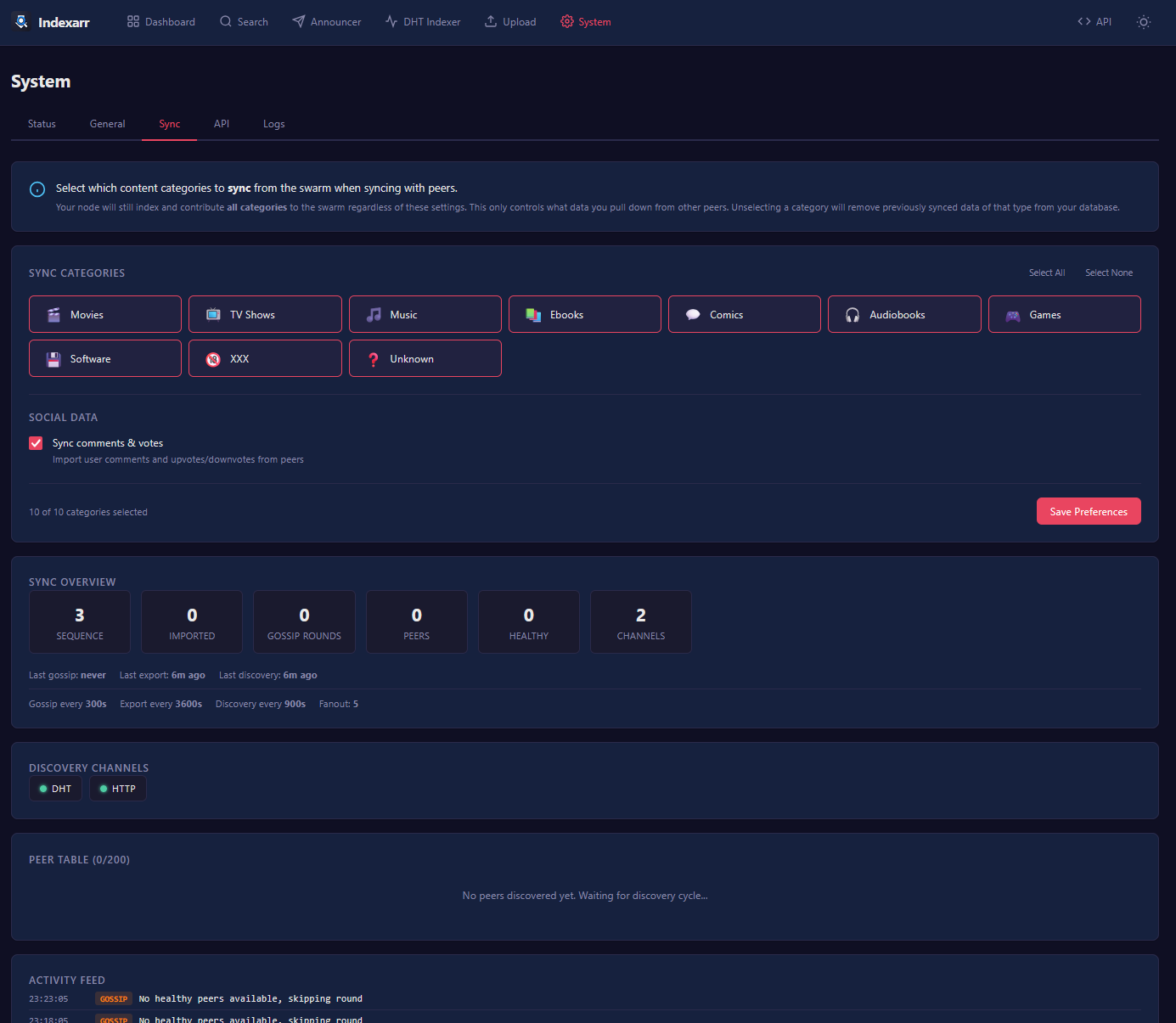Click the DHT discovery channel badge
Screen dimensions: 1176x1023
click(x=56, y=789)
